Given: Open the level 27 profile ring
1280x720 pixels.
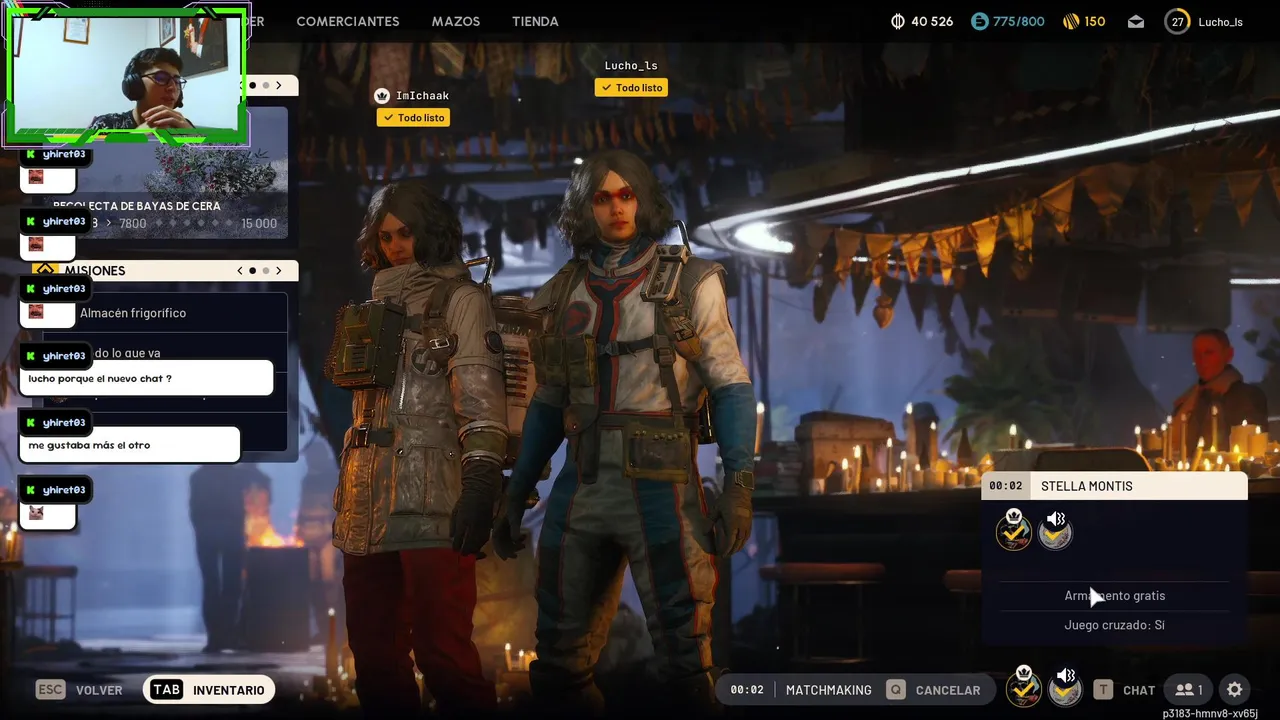Looking at the screenshot, I should click(x=1177, y=21).
